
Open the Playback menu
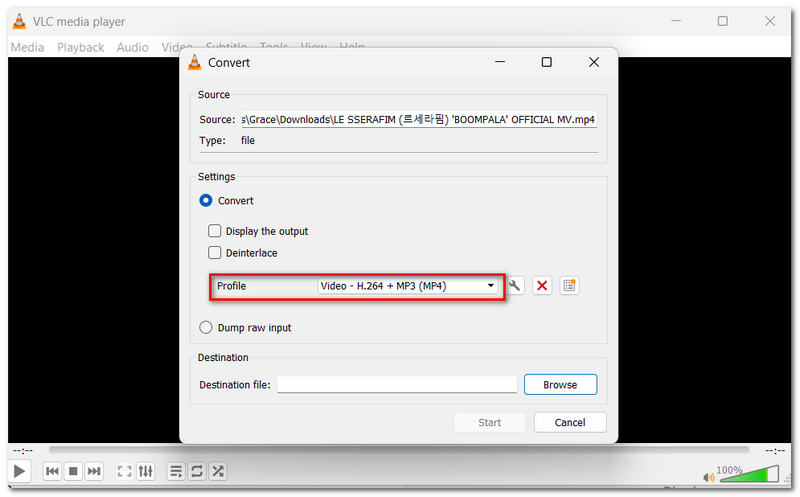click(x=81, y=47)
